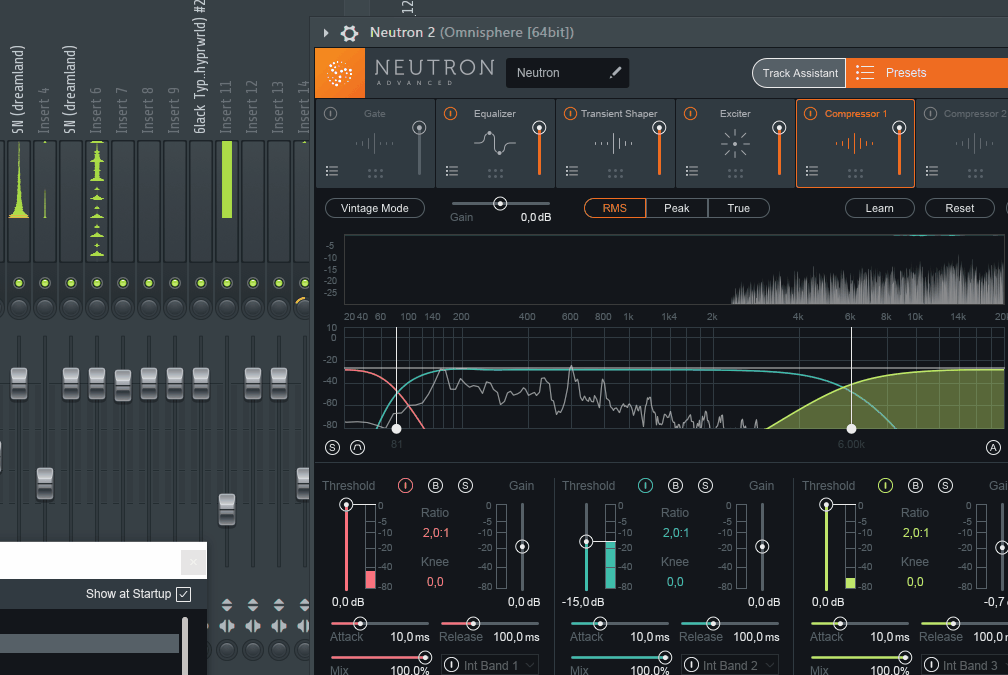The height and width of the screenshot is (675, 1008).
Task: Open Equalizer module preset list icon
Action: 452,171
